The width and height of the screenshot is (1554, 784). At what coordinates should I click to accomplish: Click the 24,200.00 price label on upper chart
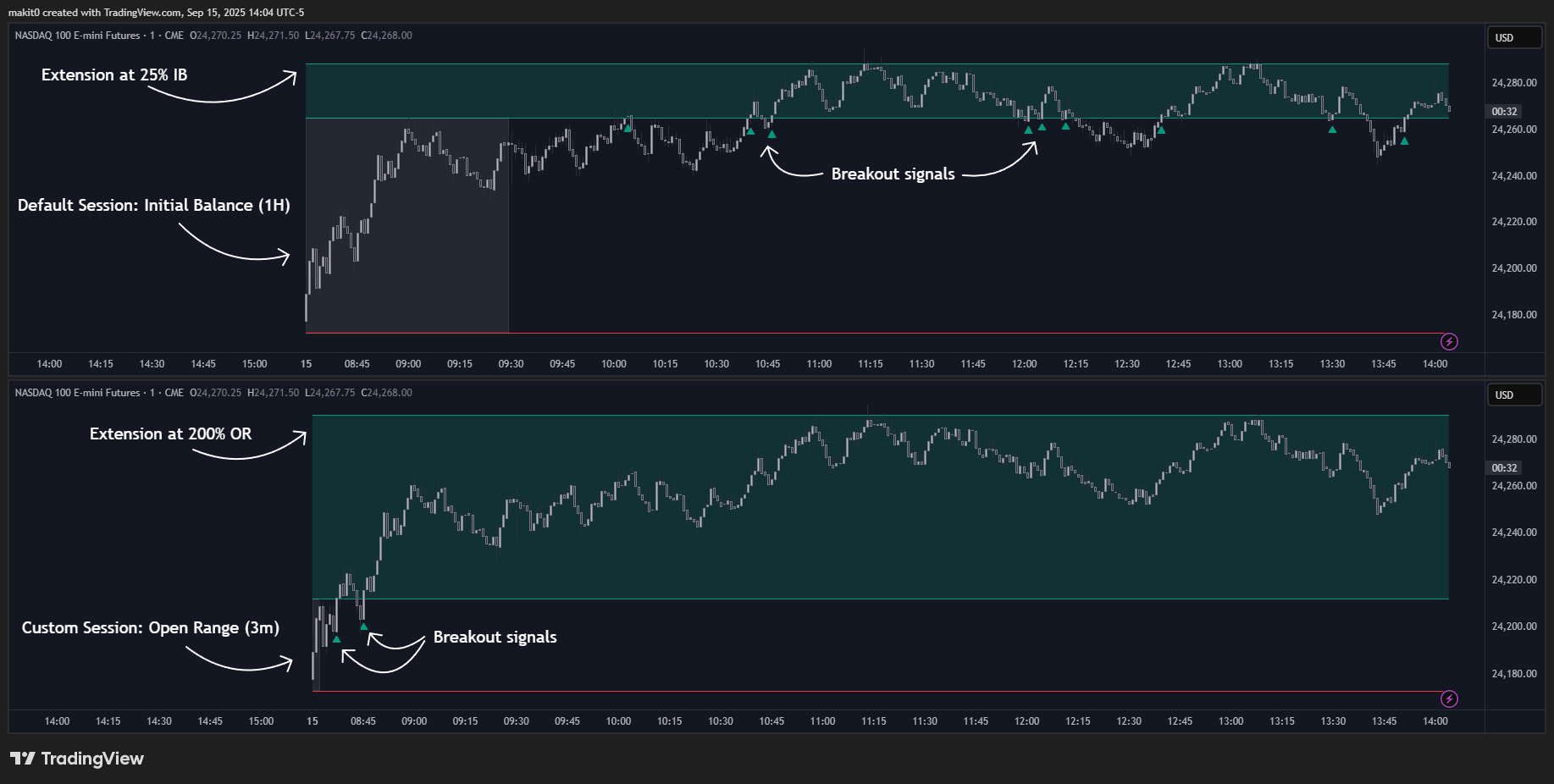click(1514, 268)
